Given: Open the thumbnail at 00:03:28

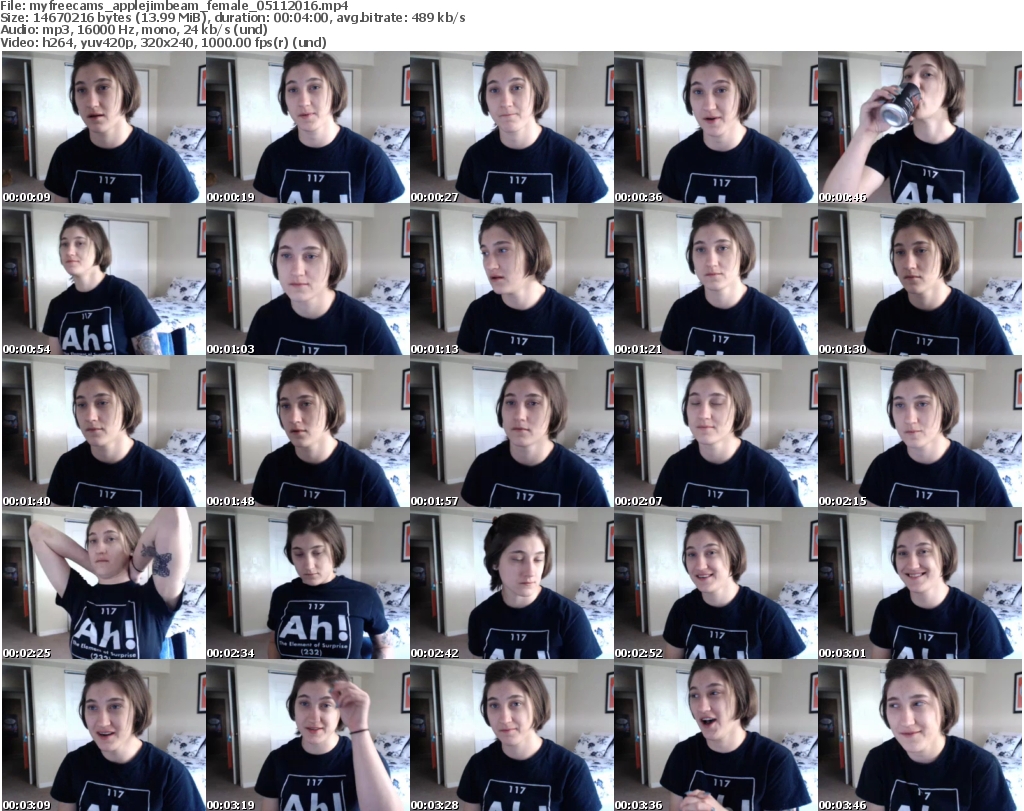Looking at the screenshot, I should click(511, 735).
